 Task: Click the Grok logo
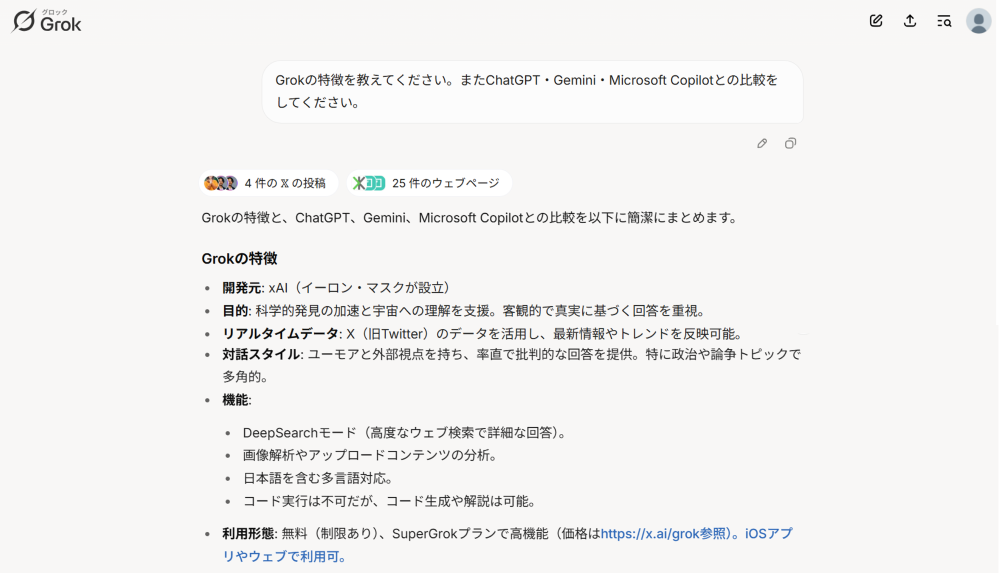[x=47, y=21]
